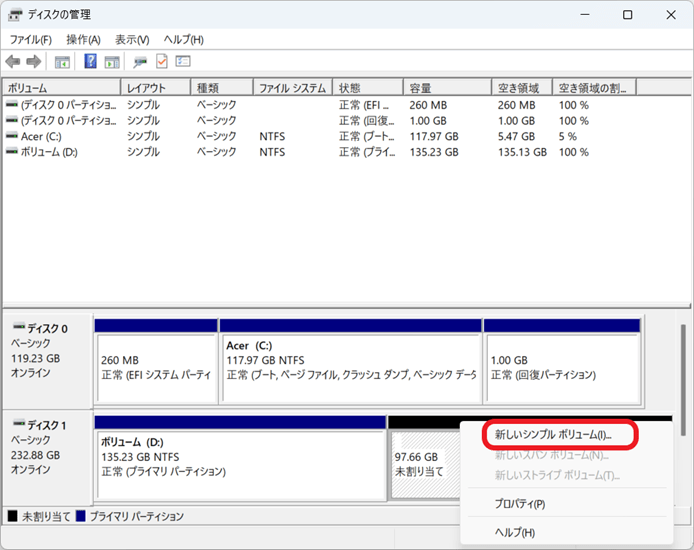This screenshot has width=694, height=550.
Task: Click the blue question mark help icon
Action: 90,62
